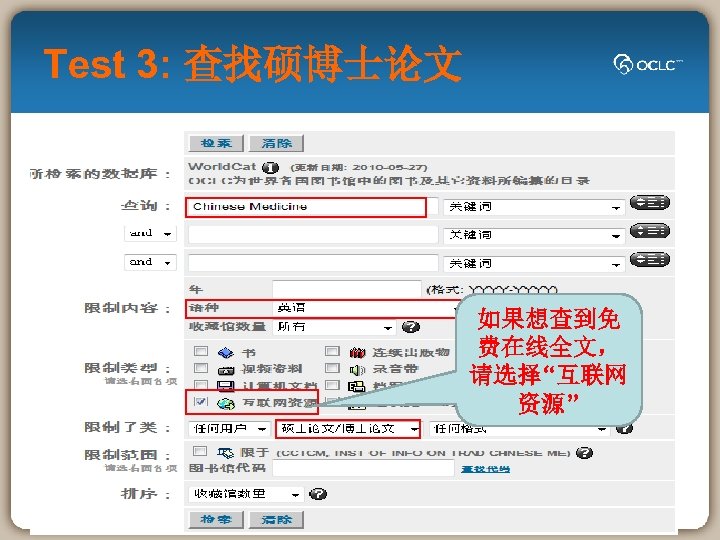Open second 'and' boolean operator dropdown
This screenshot has width=720, height=540.
150,262
